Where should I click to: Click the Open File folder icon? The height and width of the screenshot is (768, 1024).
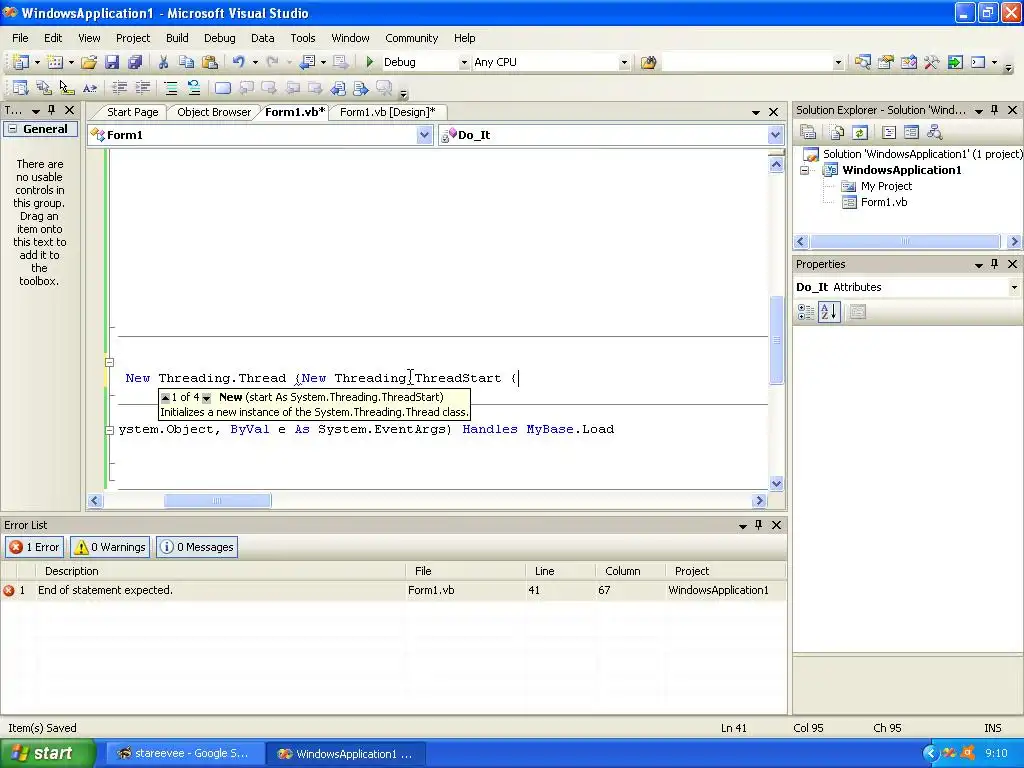[89, 62]
